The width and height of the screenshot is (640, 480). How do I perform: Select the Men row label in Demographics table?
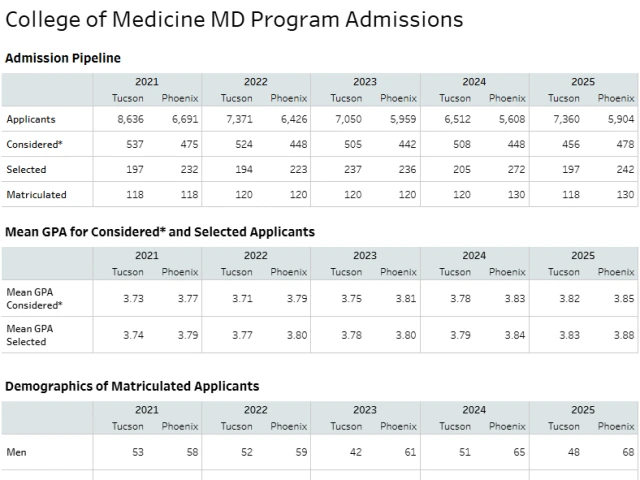point(17,452)
